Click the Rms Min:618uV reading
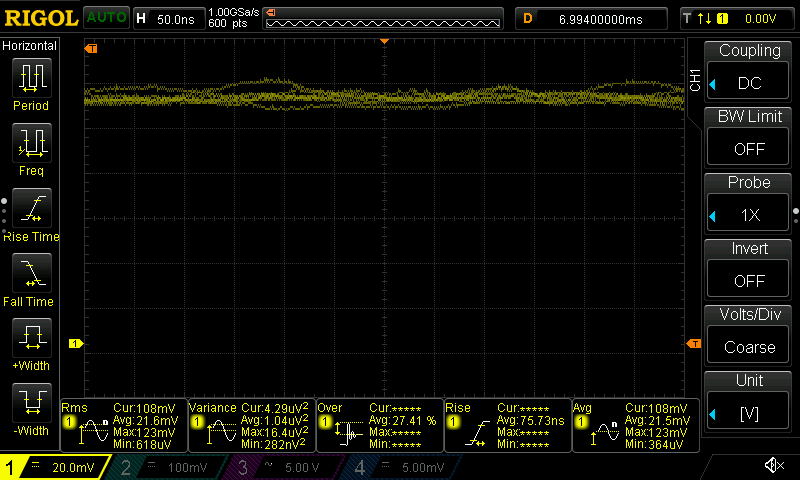This screenshot has width=800, height=480. 142,444
